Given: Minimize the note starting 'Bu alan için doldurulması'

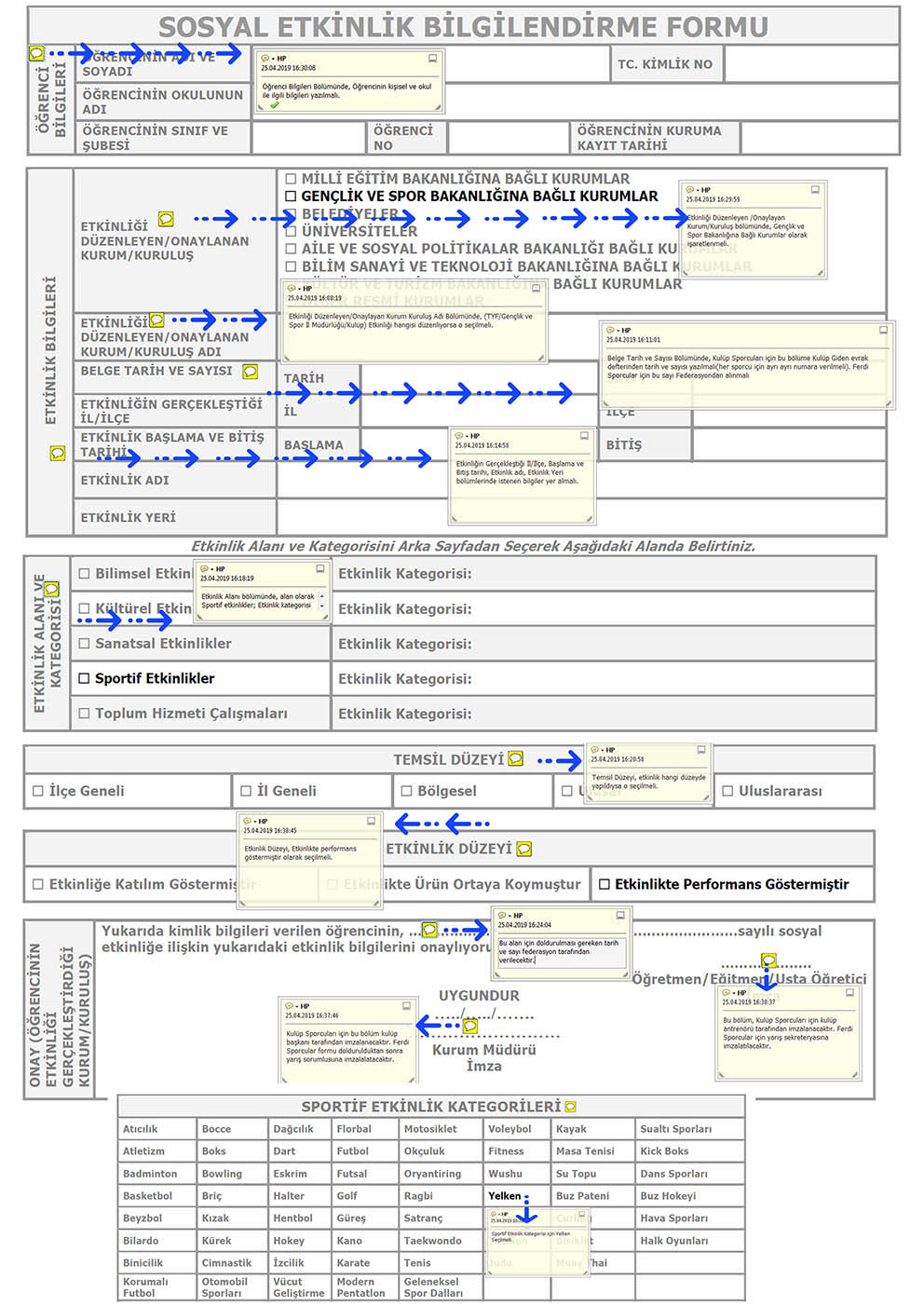Looking at the screenshot, I should click(621, 915).
